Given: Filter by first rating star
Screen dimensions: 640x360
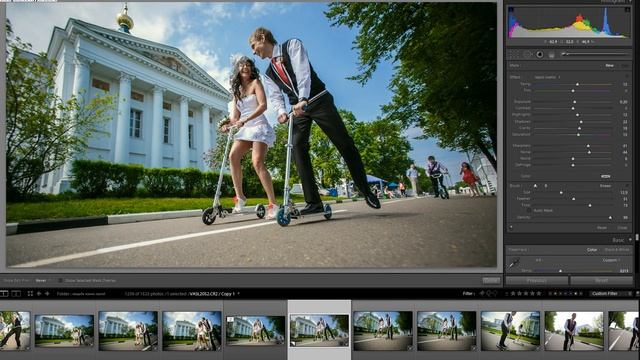Looking at the screenshot, I should tap(513, 293).
